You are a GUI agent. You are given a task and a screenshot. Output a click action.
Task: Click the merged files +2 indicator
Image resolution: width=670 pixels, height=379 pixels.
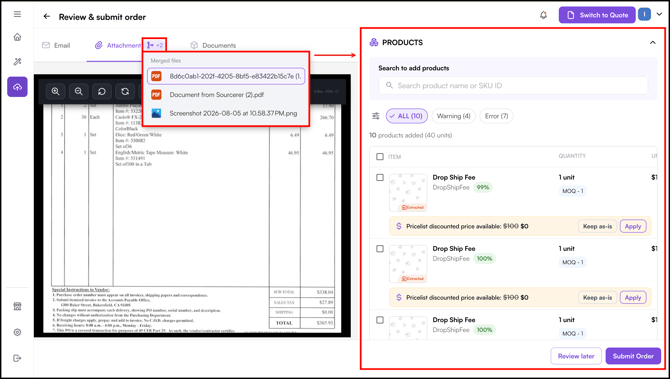click(x=154, y=45)
